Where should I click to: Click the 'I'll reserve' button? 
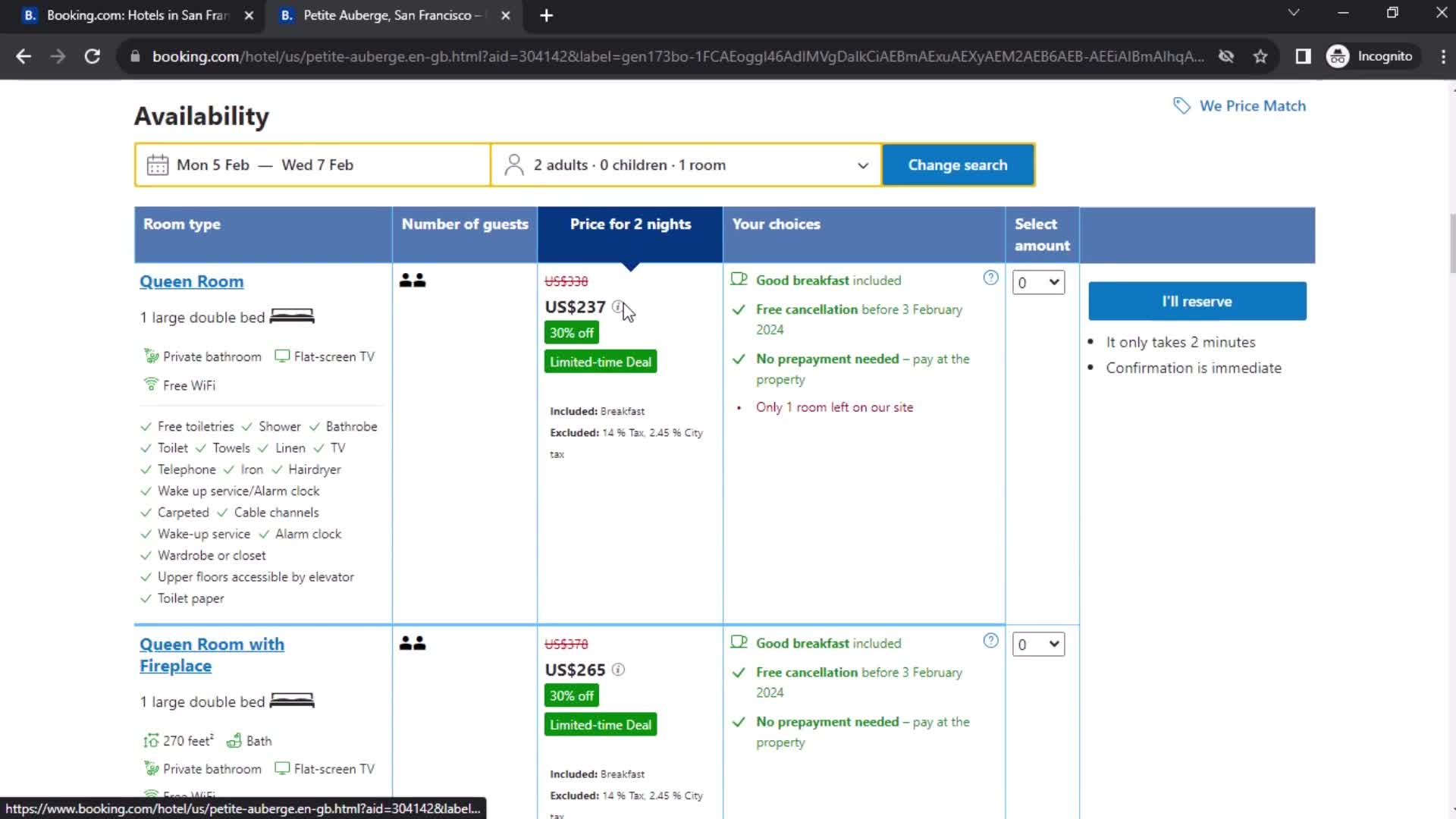point(1198,301)
